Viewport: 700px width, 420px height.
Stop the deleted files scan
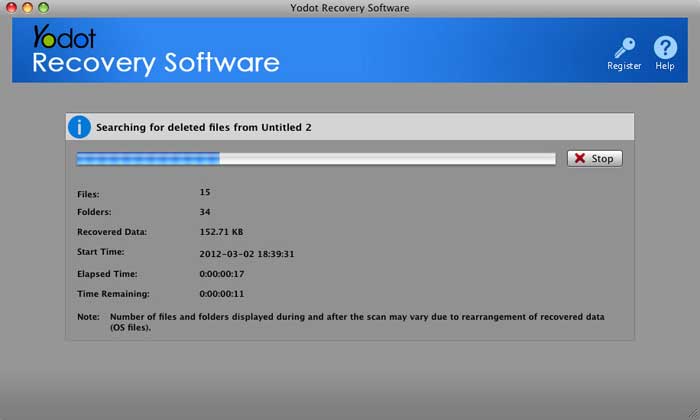tap(595, 158)
